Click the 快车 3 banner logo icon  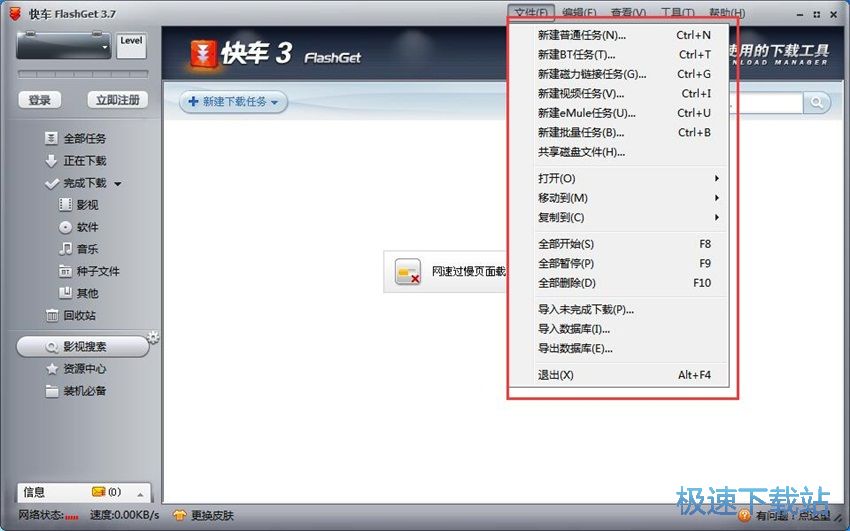203,55
